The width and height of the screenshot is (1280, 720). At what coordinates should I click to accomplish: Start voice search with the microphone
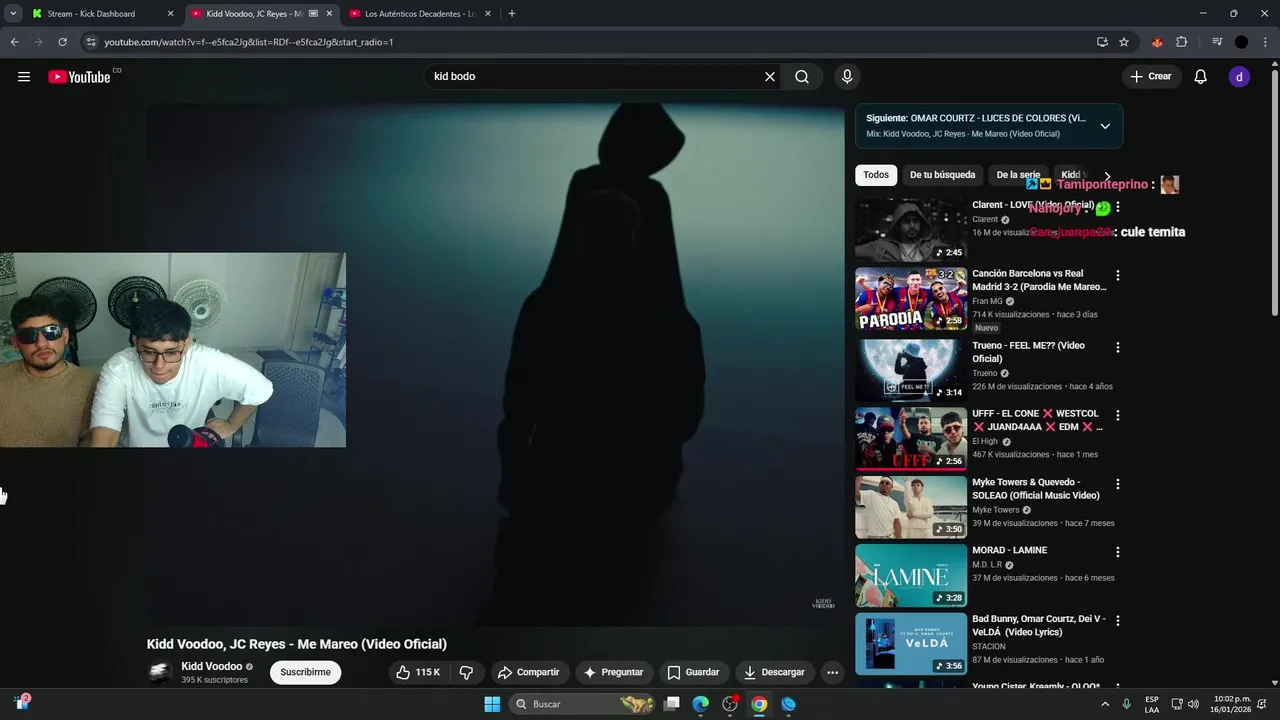click(x=847, y=77)
